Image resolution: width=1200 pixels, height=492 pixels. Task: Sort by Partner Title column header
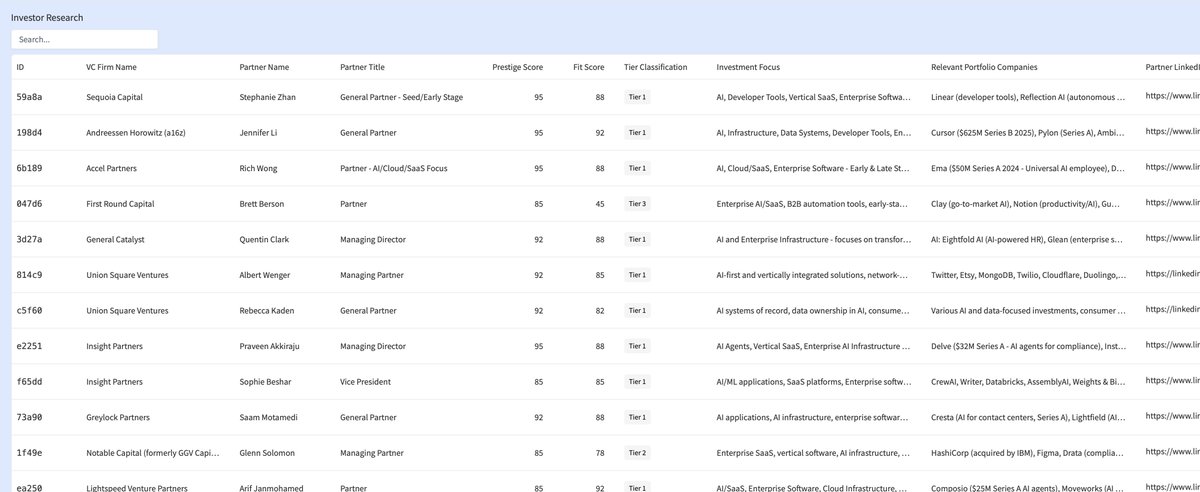click(x=362, y=67)
